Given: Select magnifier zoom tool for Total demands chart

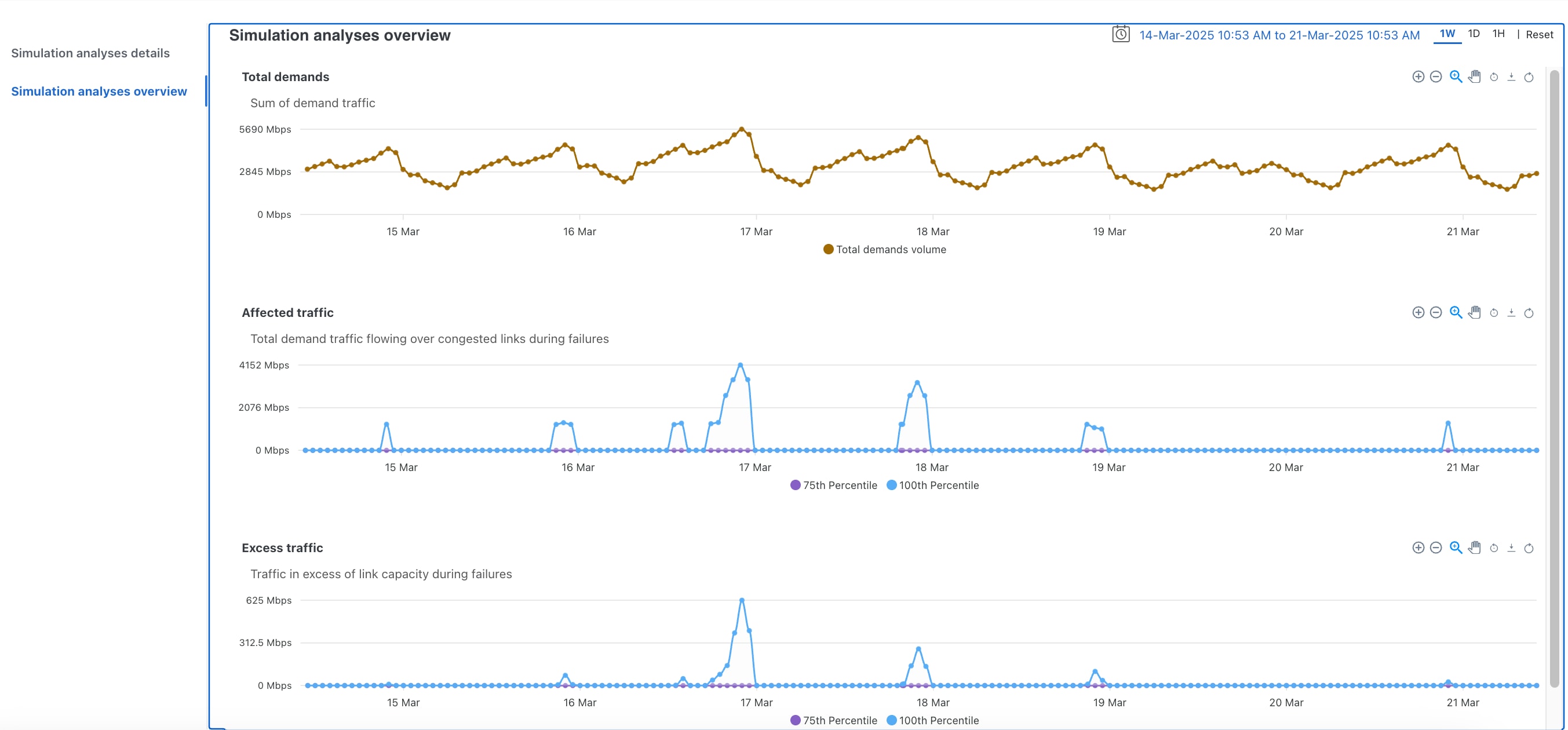Looking at the screenshot, I should click(1455, 76).
